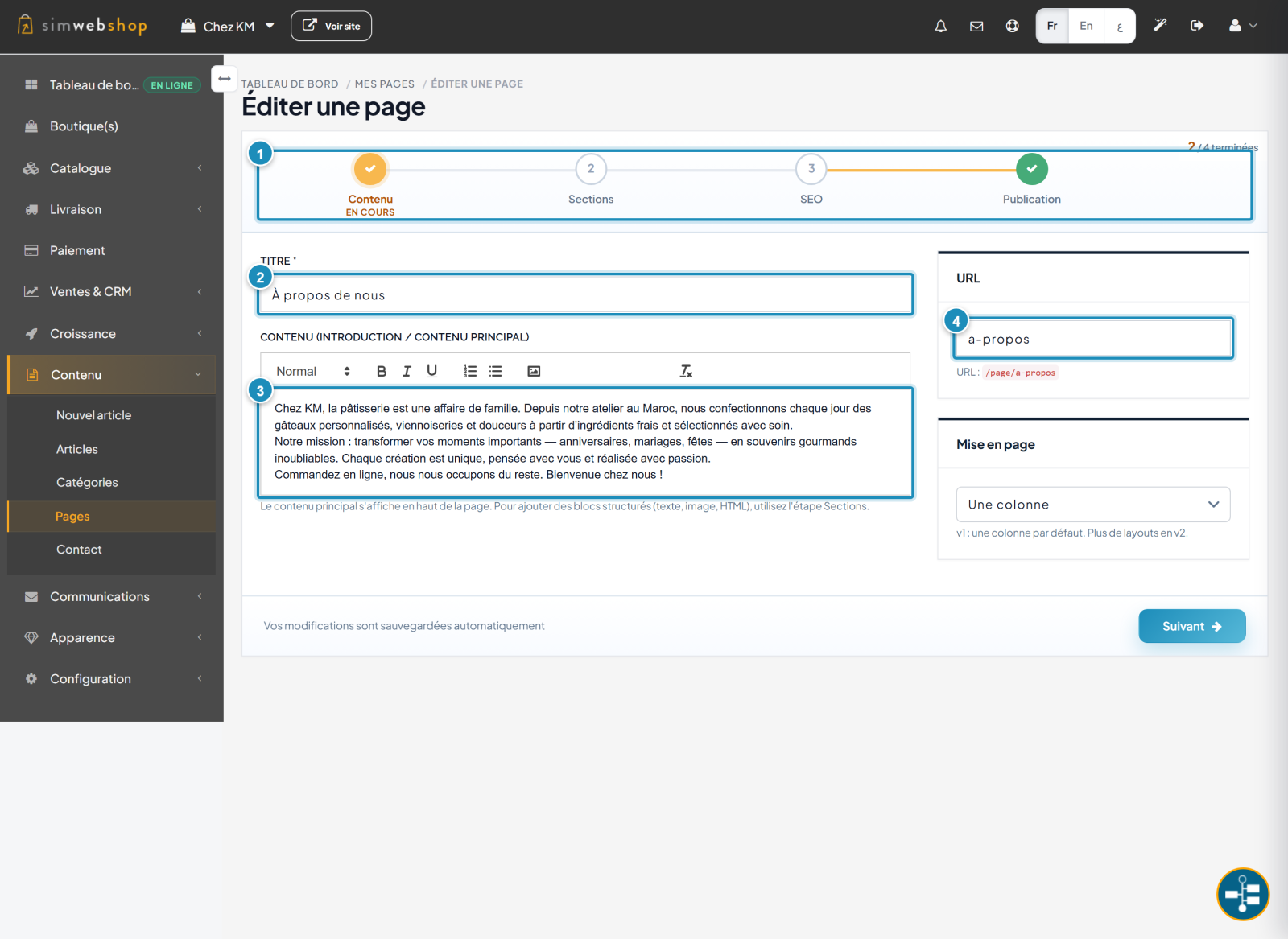Click the Voir site button
Image resolution: width=1288 pixels, height=939 pixels.
[x=331, y=26]
